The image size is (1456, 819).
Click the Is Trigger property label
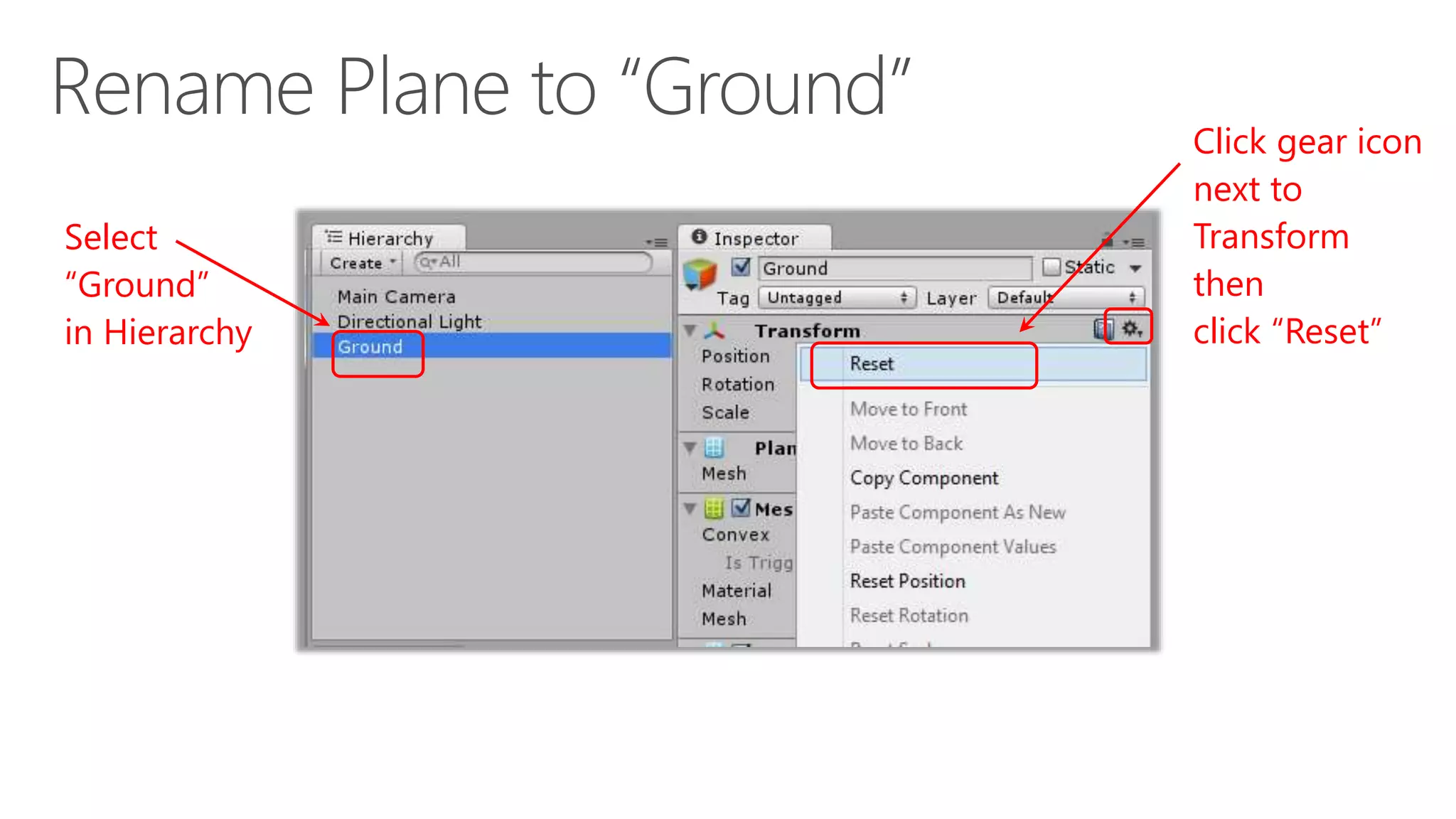[759, 562]
